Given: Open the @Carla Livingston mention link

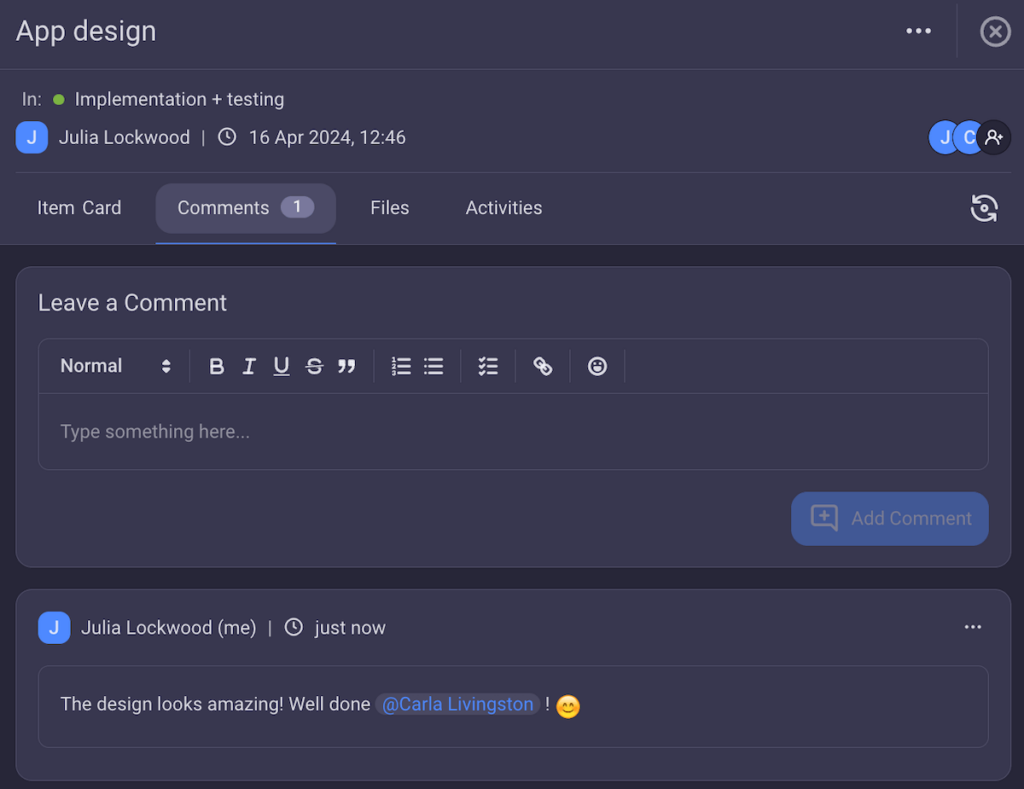Looking at the screenshot, I should [x=457, y=704].
